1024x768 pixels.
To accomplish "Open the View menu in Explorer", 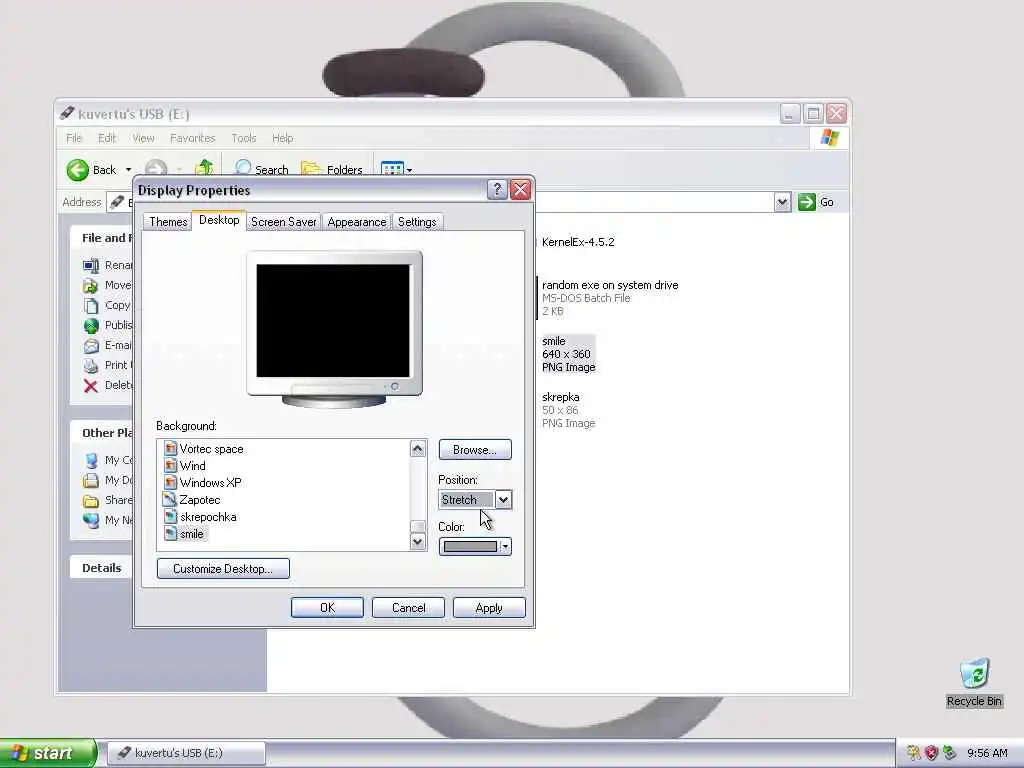I will 143,138.
